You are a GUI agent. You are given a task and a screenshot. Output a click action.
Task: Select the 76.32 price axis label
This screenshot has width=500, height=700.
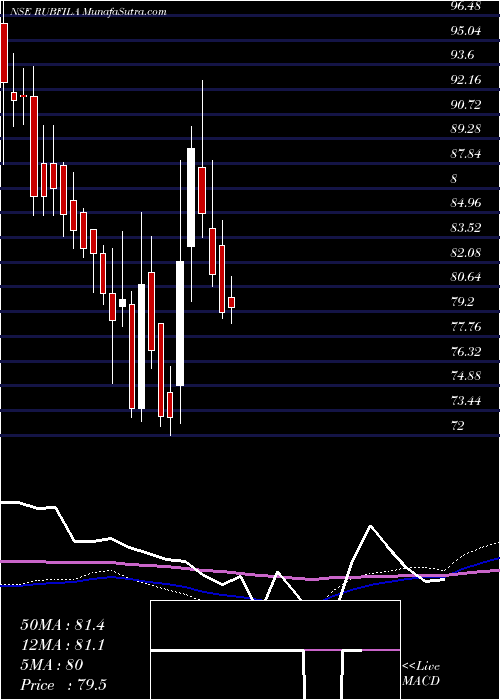tap(468, 351)
